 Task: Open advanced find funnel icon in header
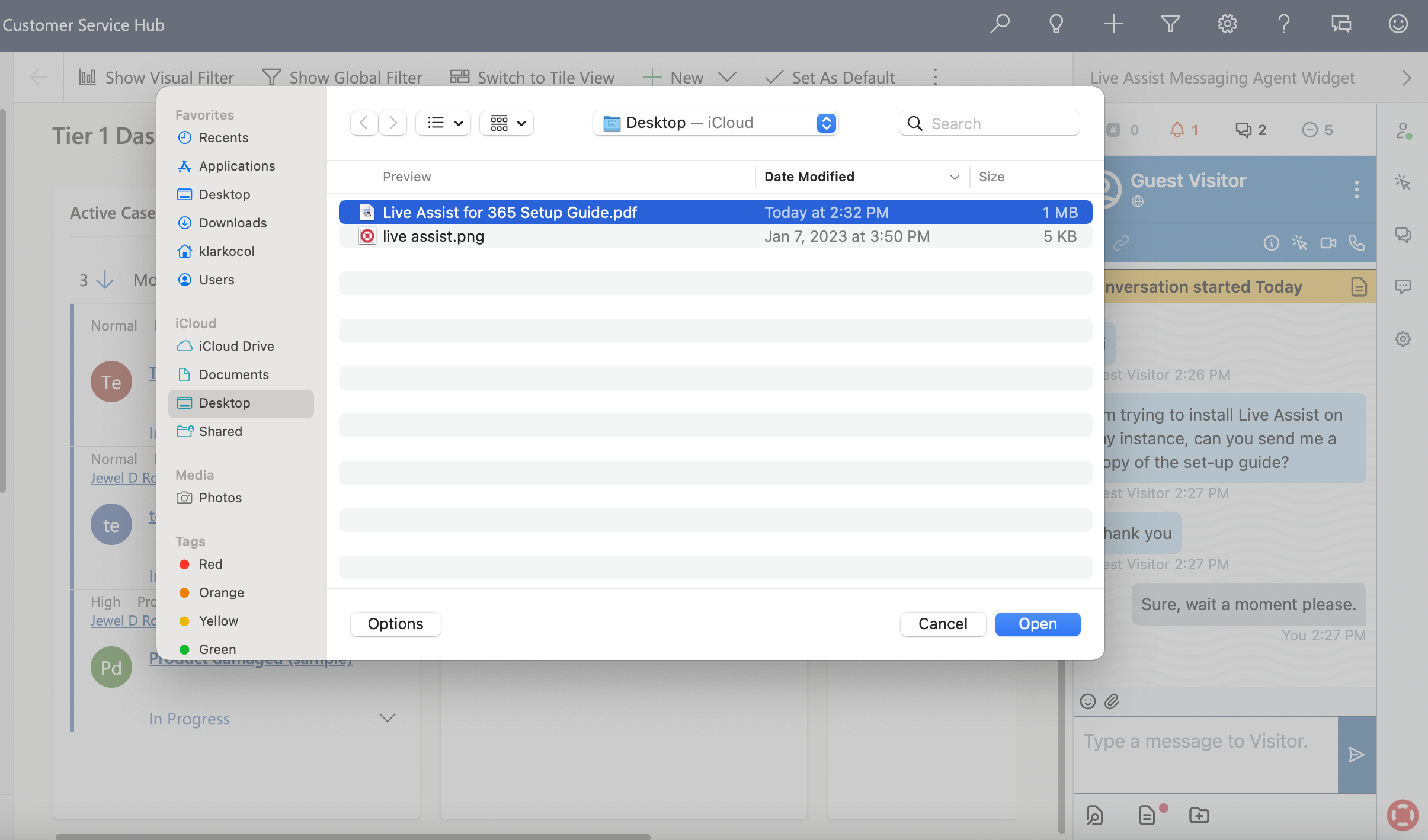click(1170, 24)
